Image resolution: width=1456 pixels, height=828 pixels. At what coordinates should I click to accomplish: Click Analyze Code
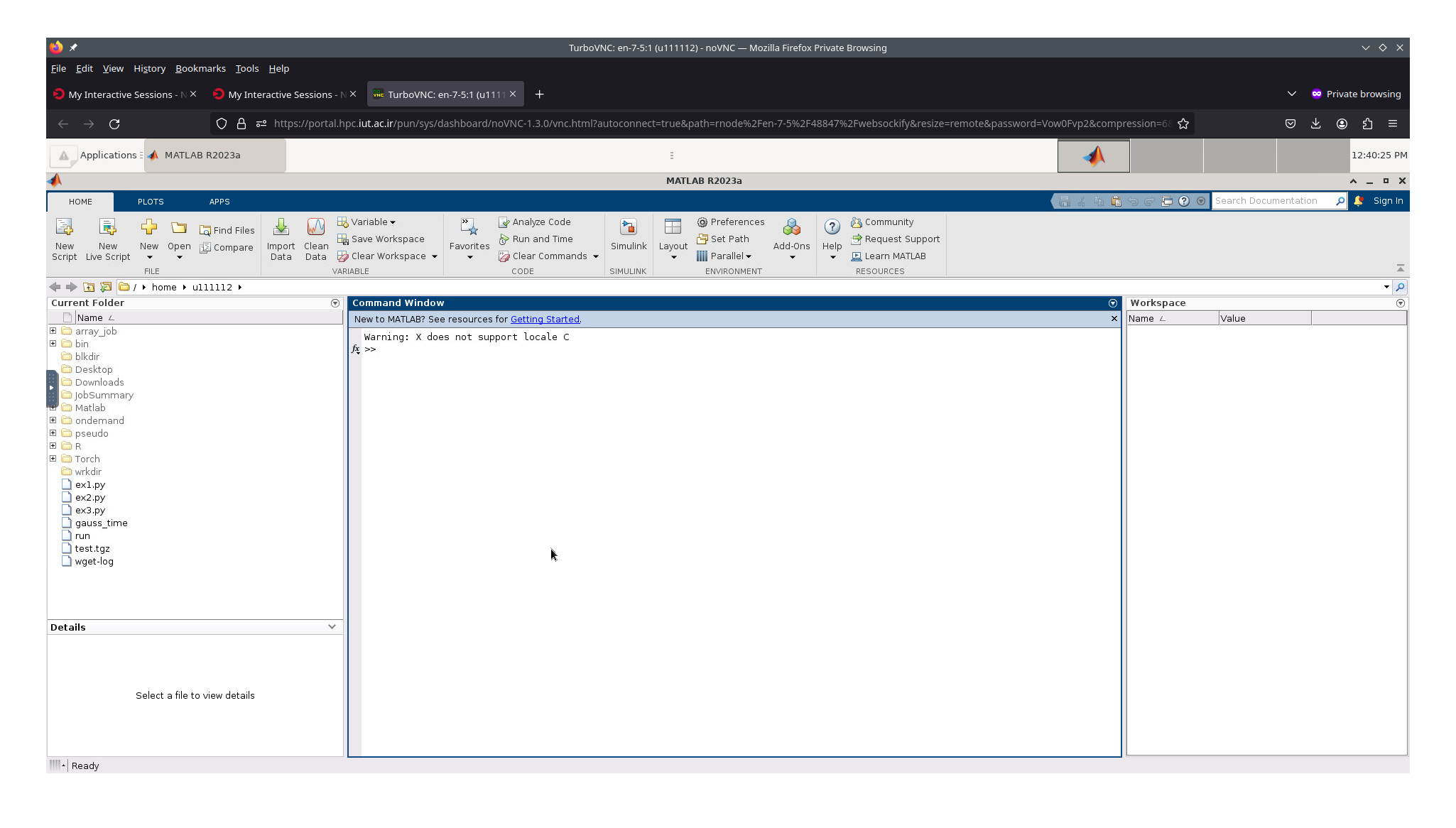click(x=535, y=222)
